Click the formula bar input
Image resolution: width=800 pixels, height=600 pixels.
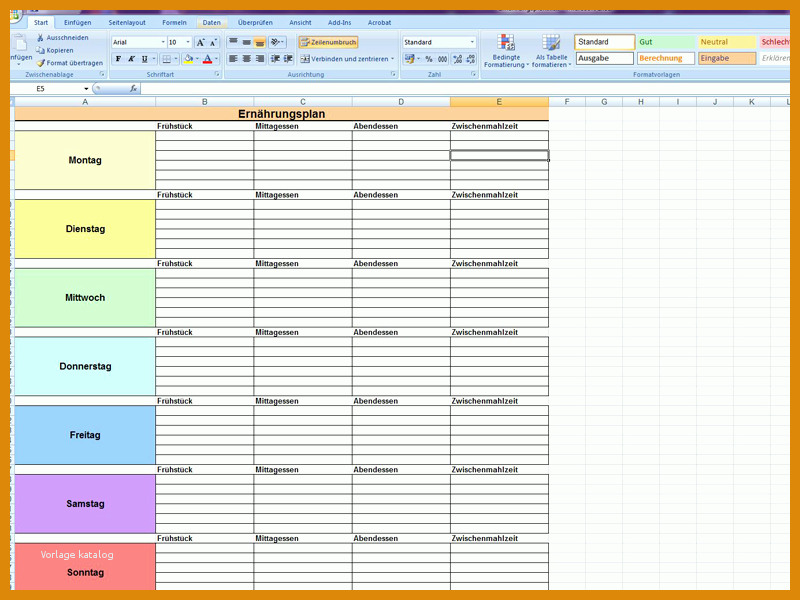[x=464, y=89]
